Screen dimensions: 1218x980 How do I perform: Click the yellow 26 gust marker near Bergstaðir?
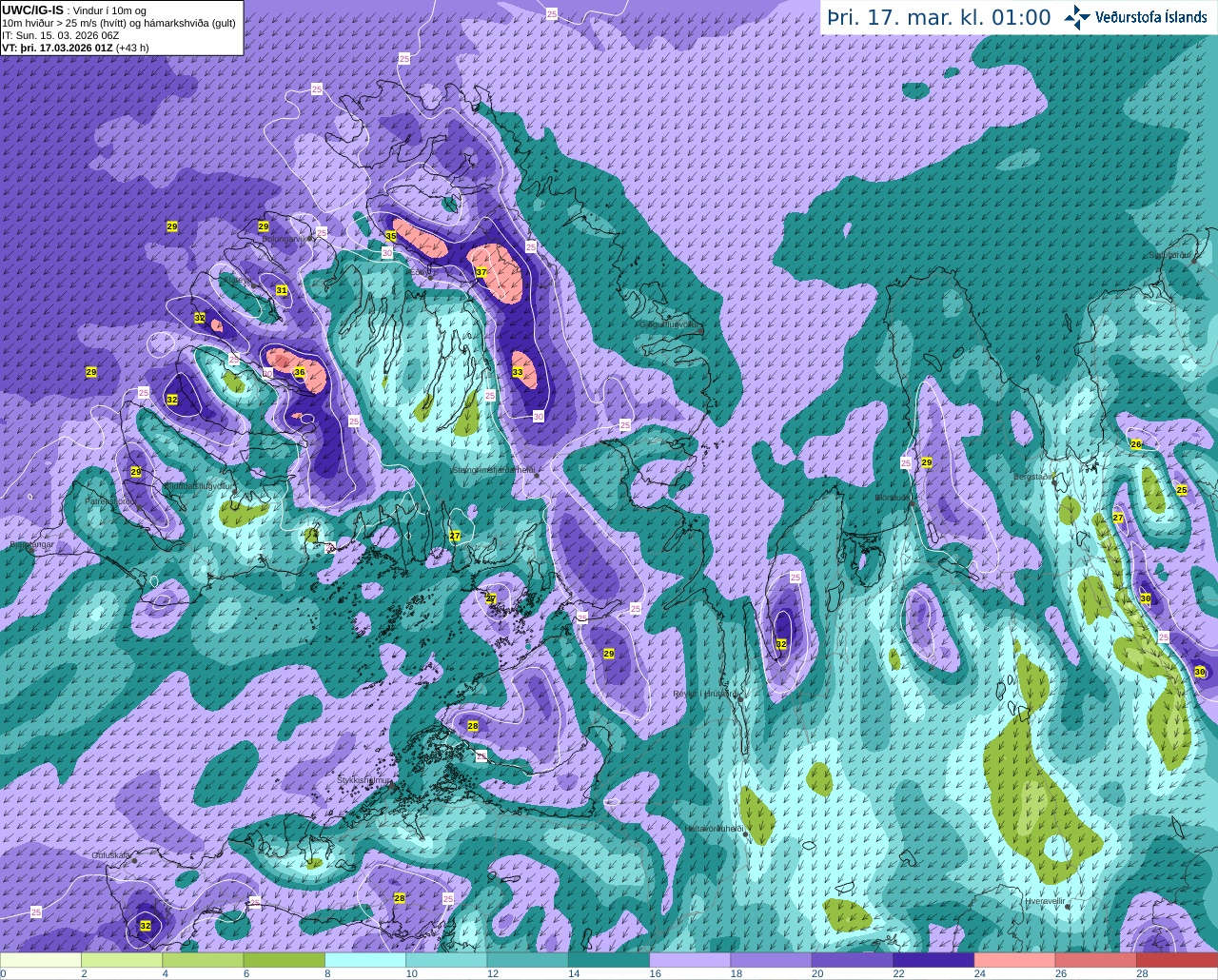point(1135,444)
